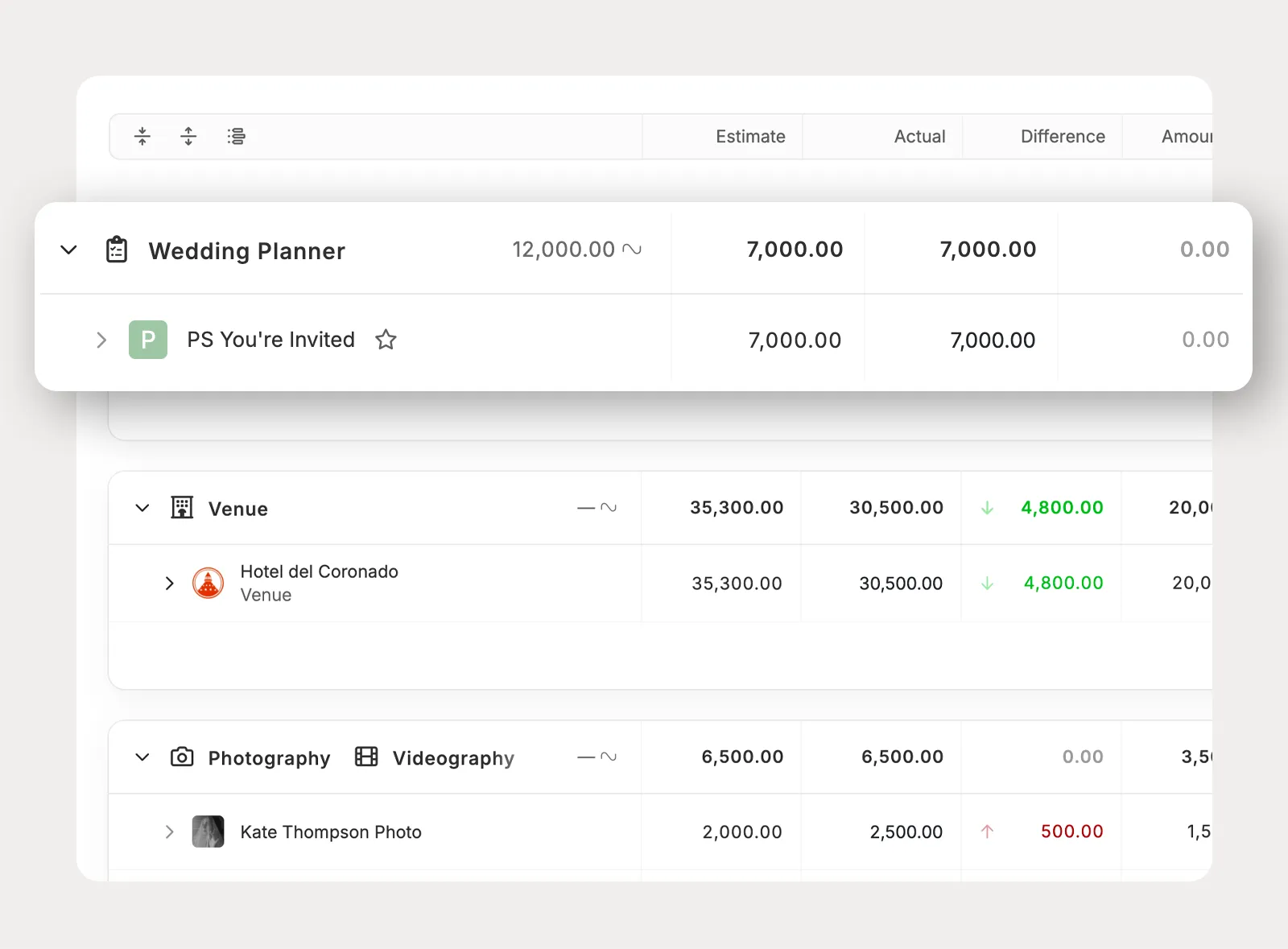This screenshot has height=949, width=1288.
Task: Click the expand all rows icon
Action: pos(188,136)
